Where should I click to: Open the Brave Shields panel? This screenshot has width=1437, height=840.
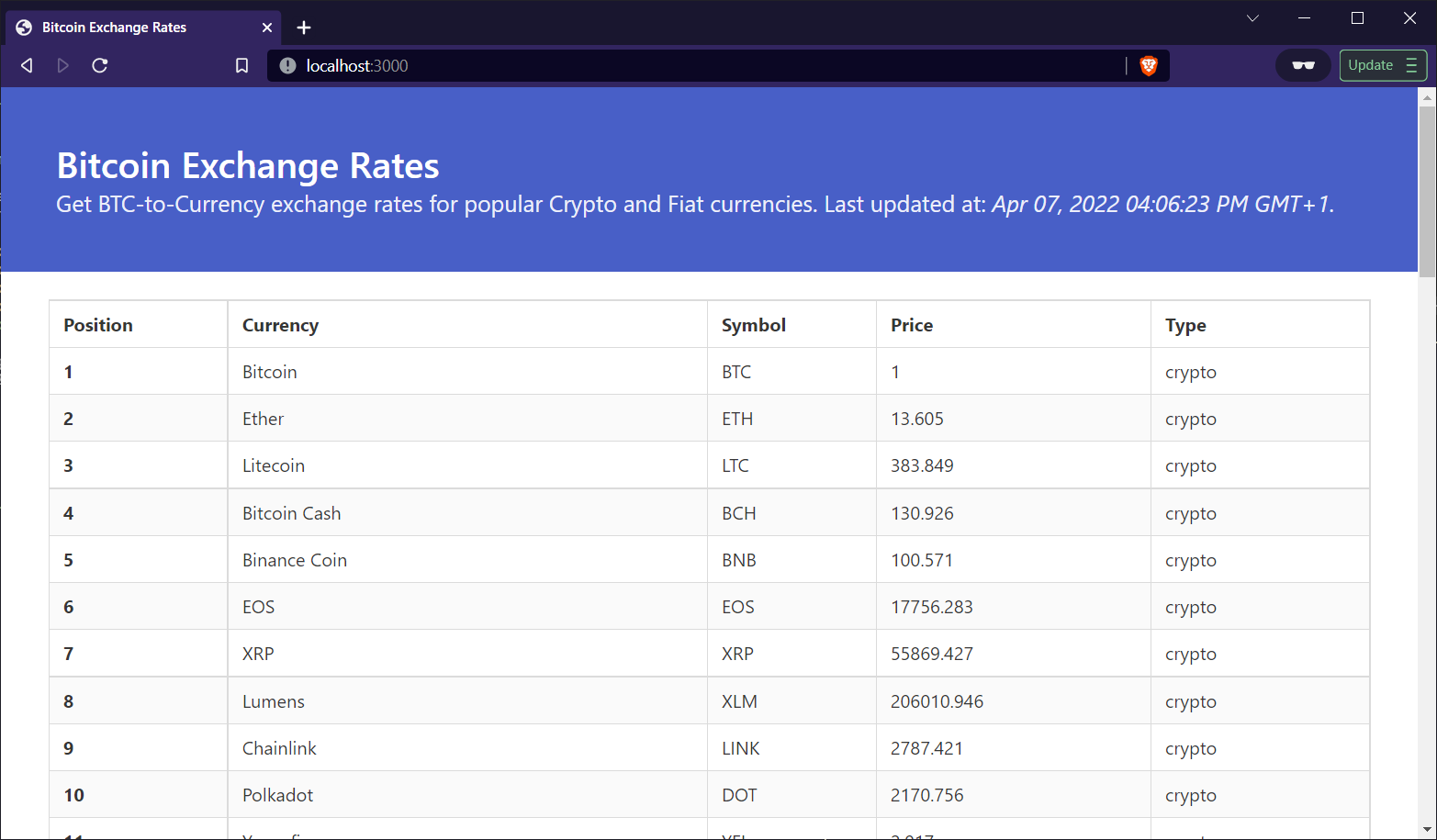click(1149, 65)
